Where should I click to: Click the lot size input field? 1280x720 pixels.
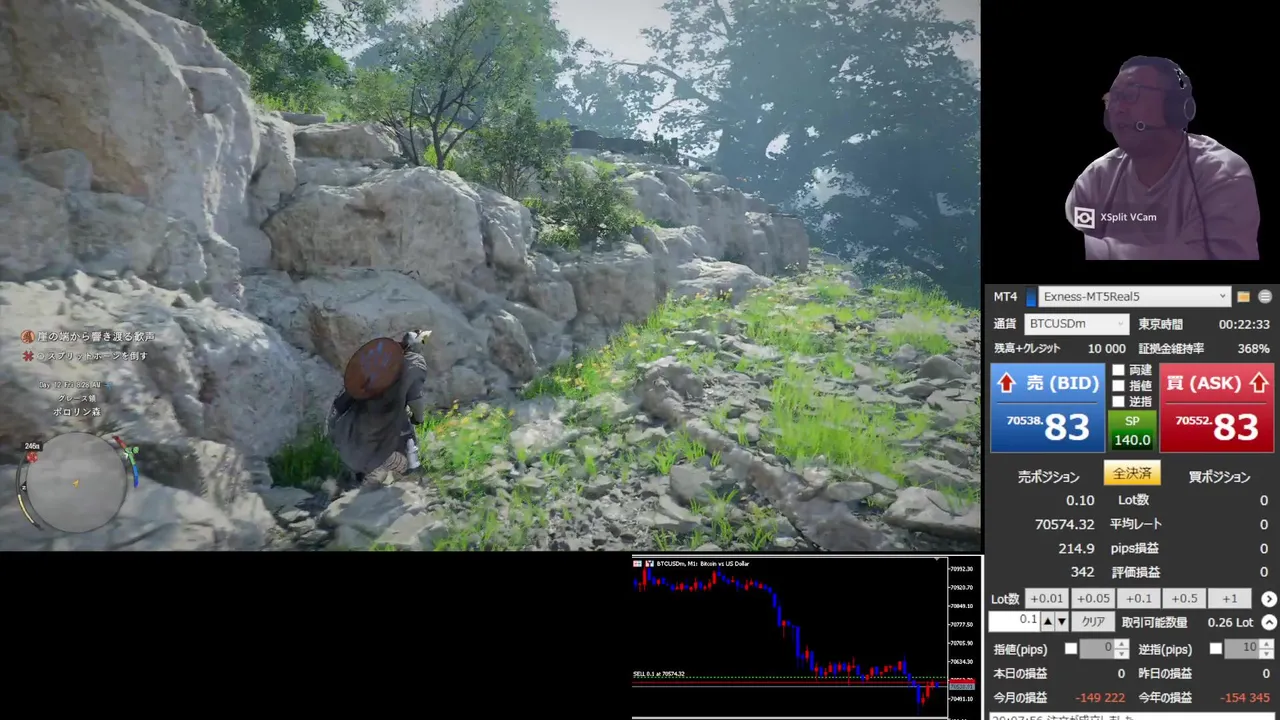click(x=1014, y=621)
